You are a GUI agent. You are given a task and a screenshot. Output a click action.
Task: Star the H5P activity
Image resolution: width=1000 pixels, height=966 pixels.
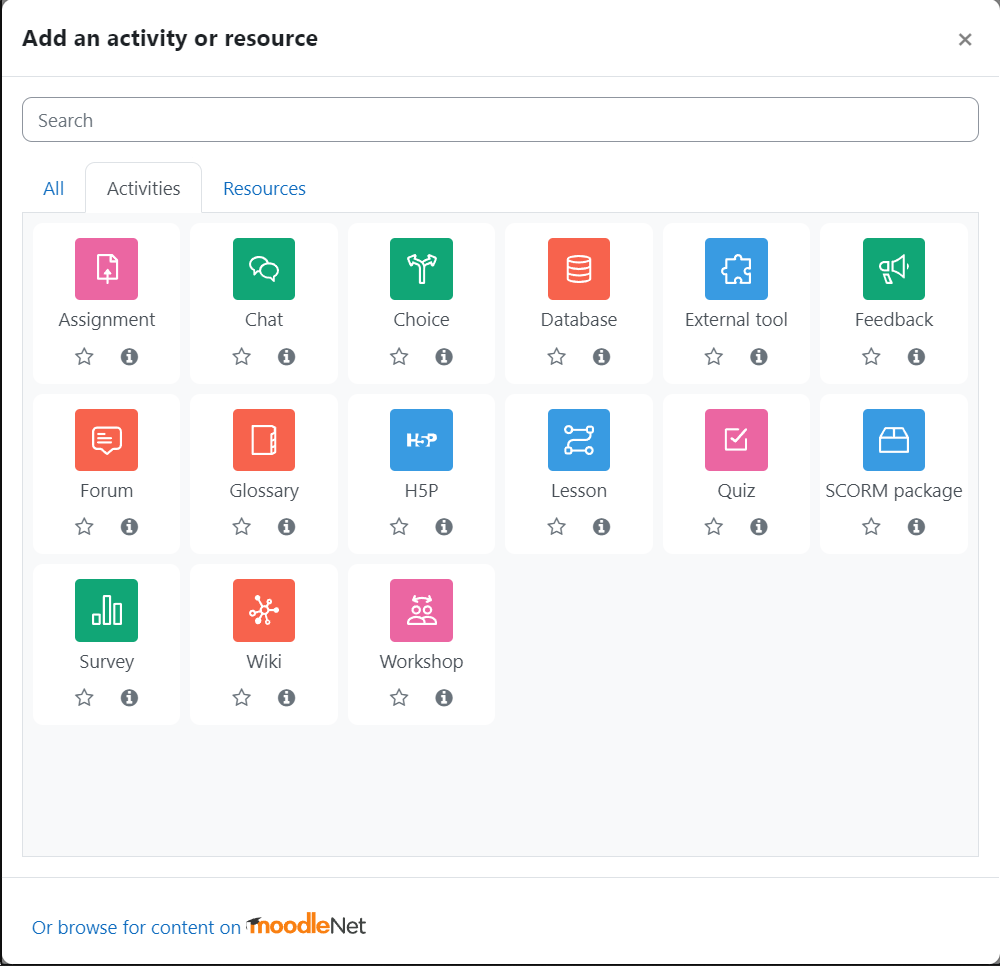click(x=399, y=526)
